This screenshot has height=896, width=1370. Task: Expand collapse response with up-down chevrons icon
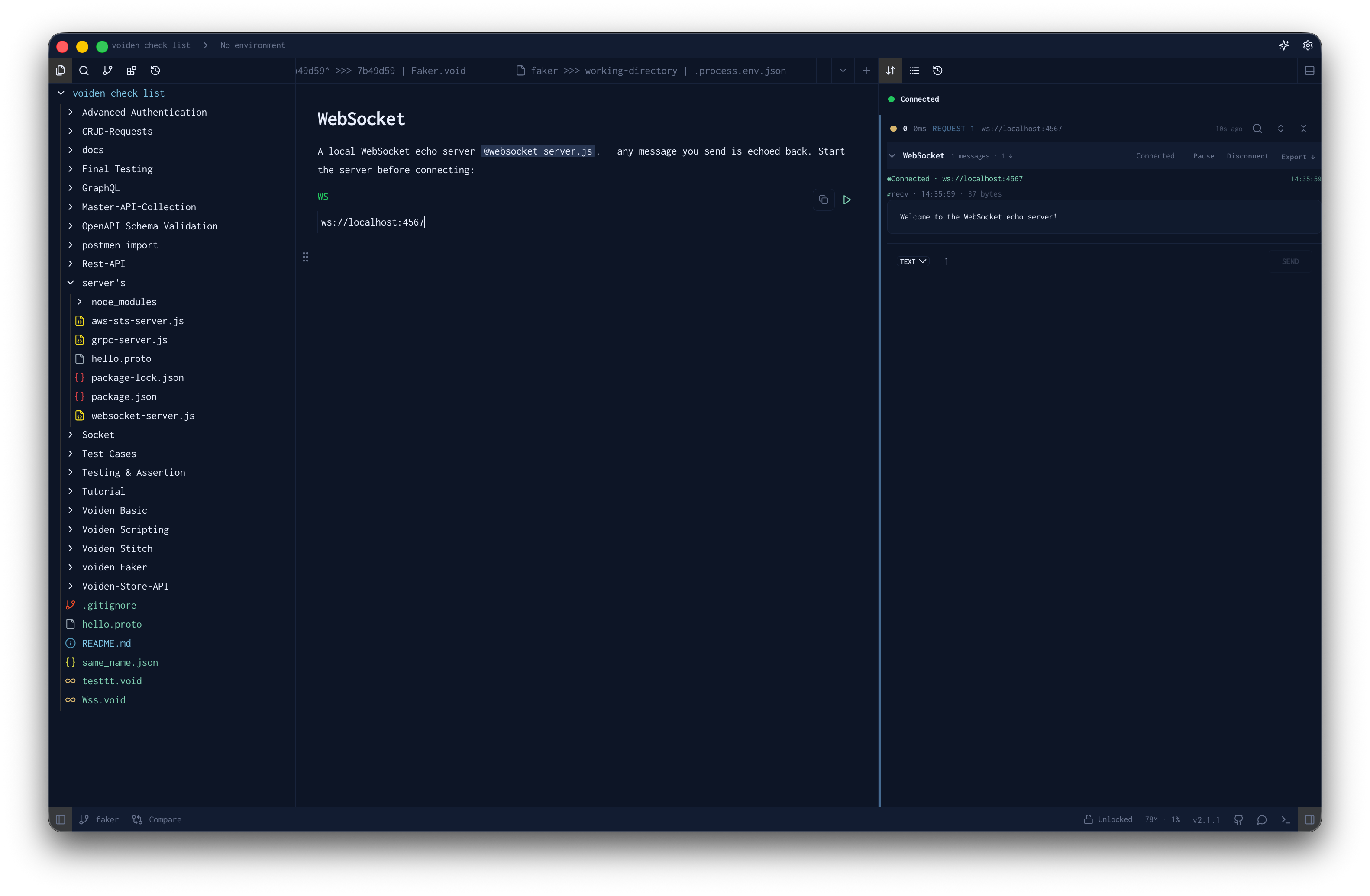pos(1281,128)
